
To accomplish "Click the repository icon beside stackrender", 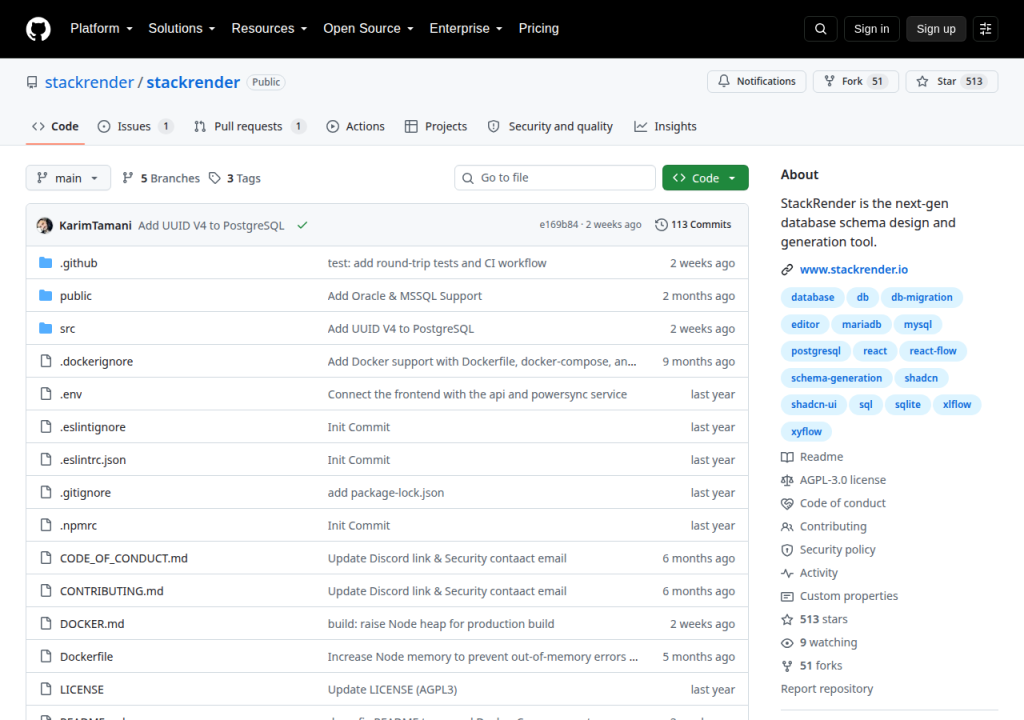I will [32, 82].
